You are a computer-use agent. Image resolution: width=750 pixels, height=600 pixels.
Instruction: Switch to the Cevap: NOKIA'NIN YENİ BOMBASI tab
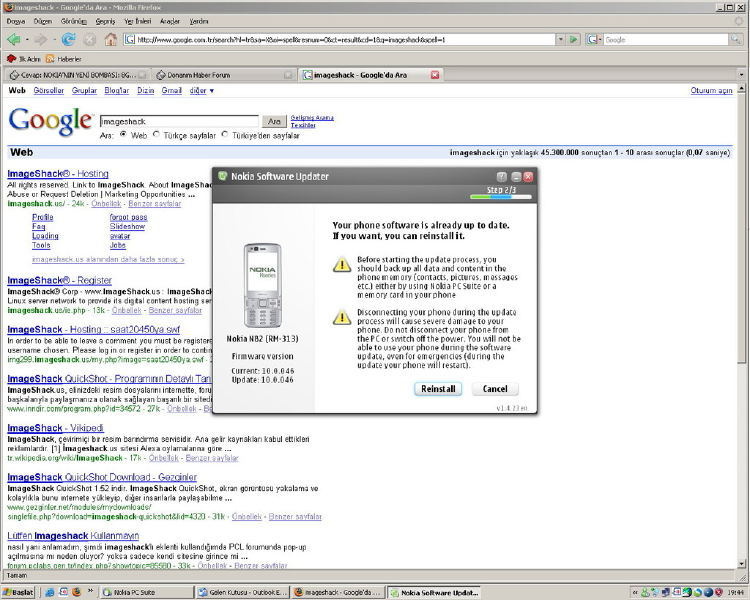(77, 75)
